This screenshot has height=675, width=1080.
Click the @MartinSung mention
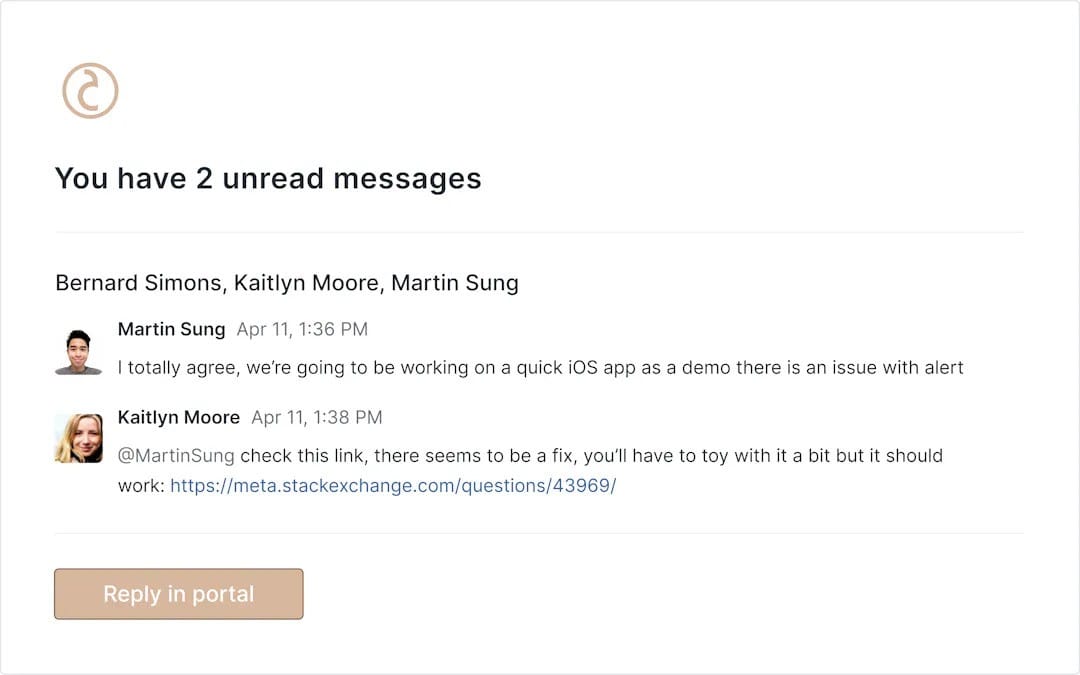click(176, 455)
